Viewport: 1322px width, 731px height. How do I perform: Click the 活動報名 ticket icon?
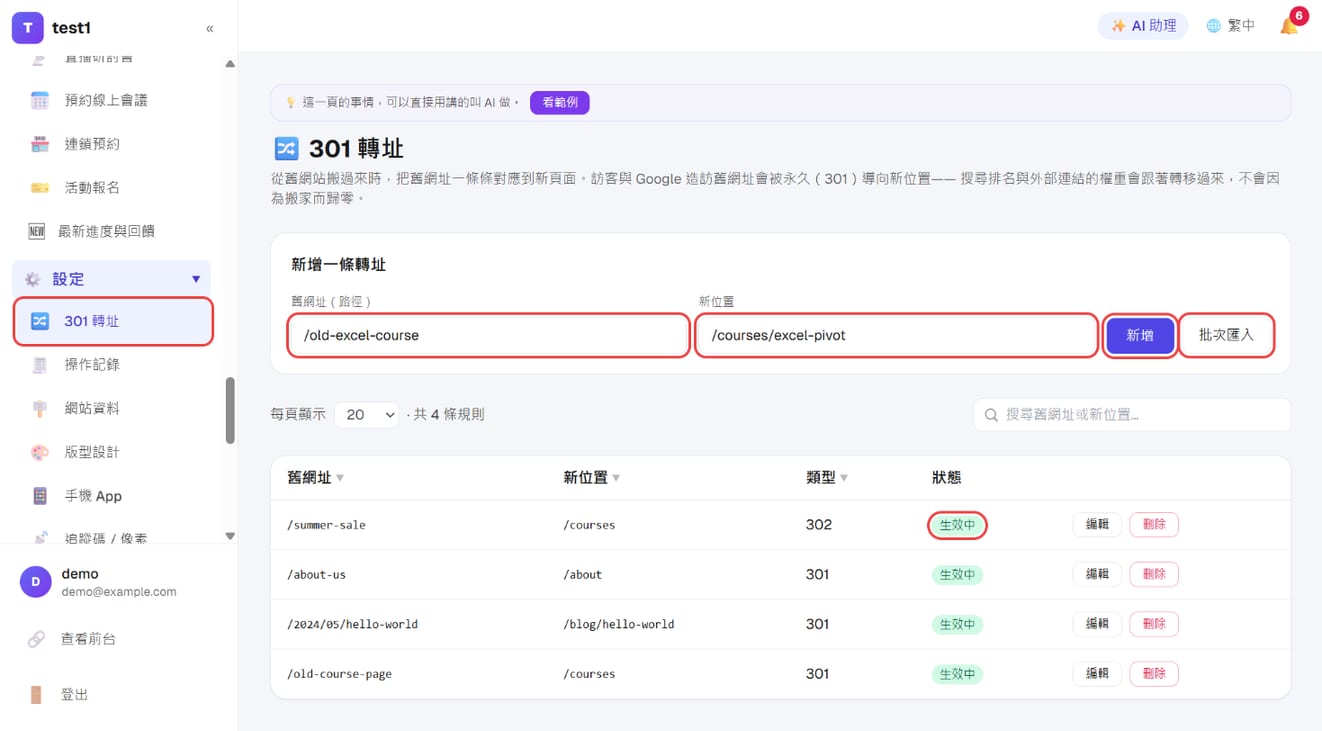point(39,187)
